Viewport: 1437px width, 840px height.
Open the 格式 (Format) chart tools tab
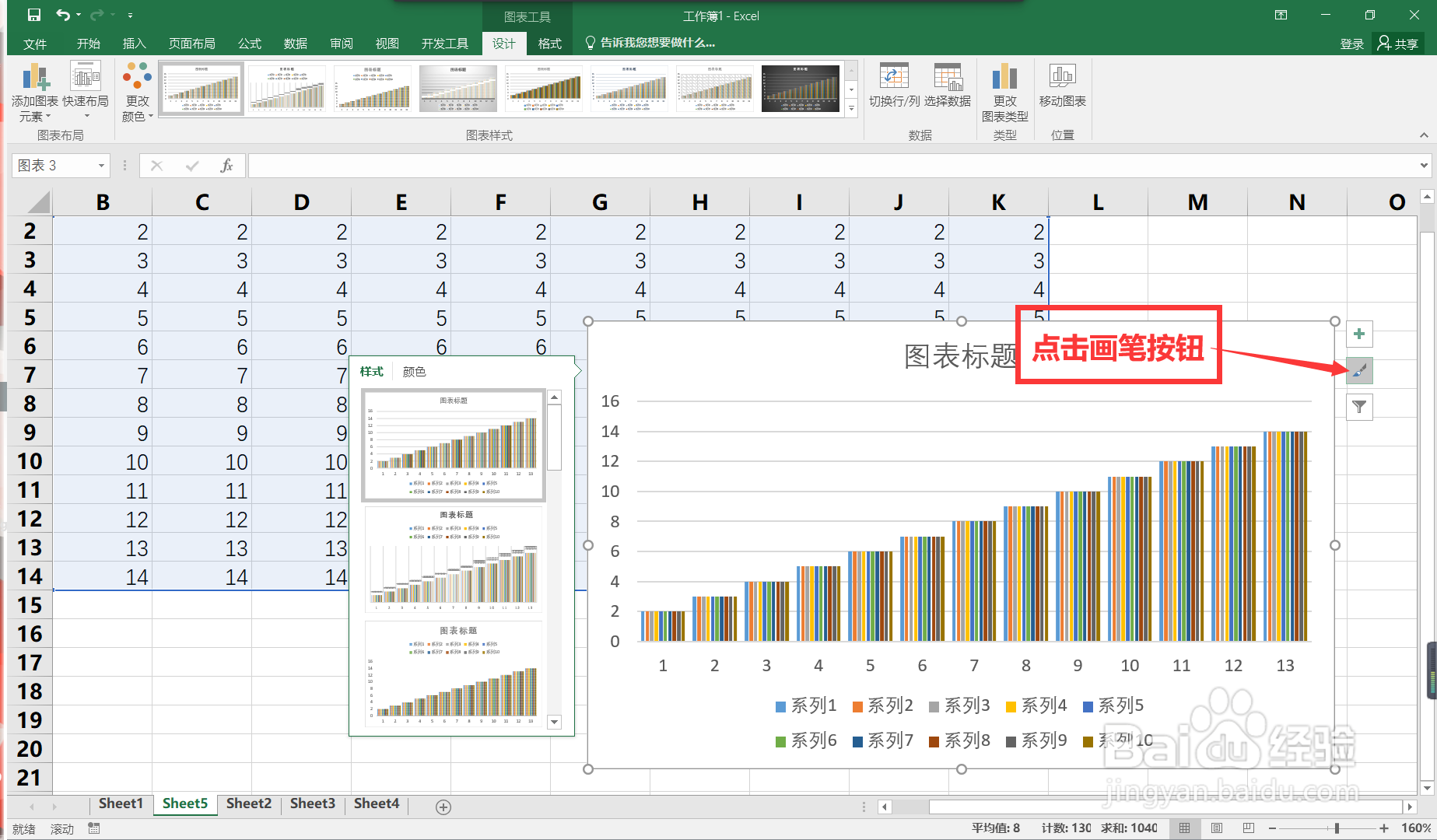click(x=550, y=44)
